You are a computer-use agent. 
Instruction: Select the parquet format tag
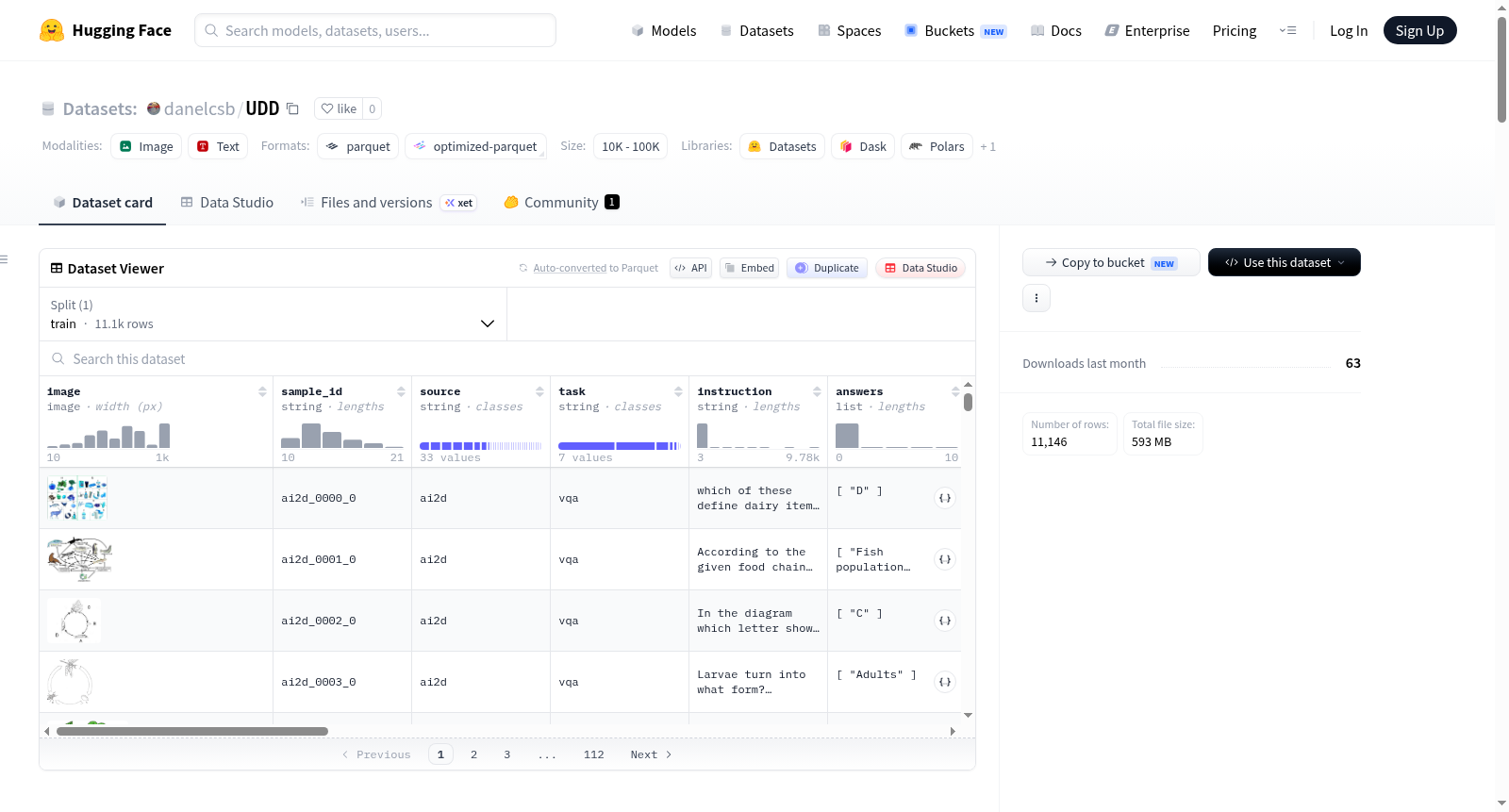pos(357,146)
